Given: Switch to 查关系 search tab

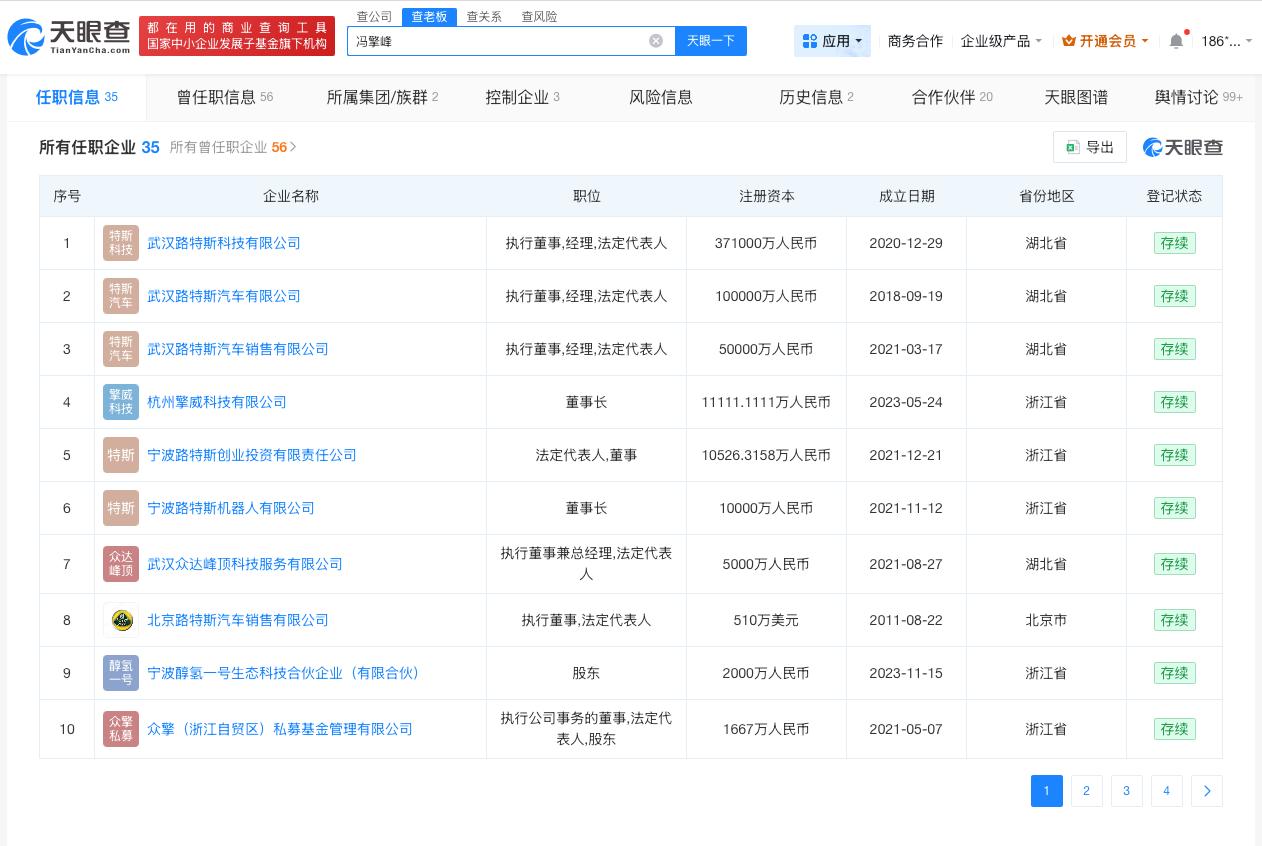Looking at the screenshot, I should click(x=484, y=17).
